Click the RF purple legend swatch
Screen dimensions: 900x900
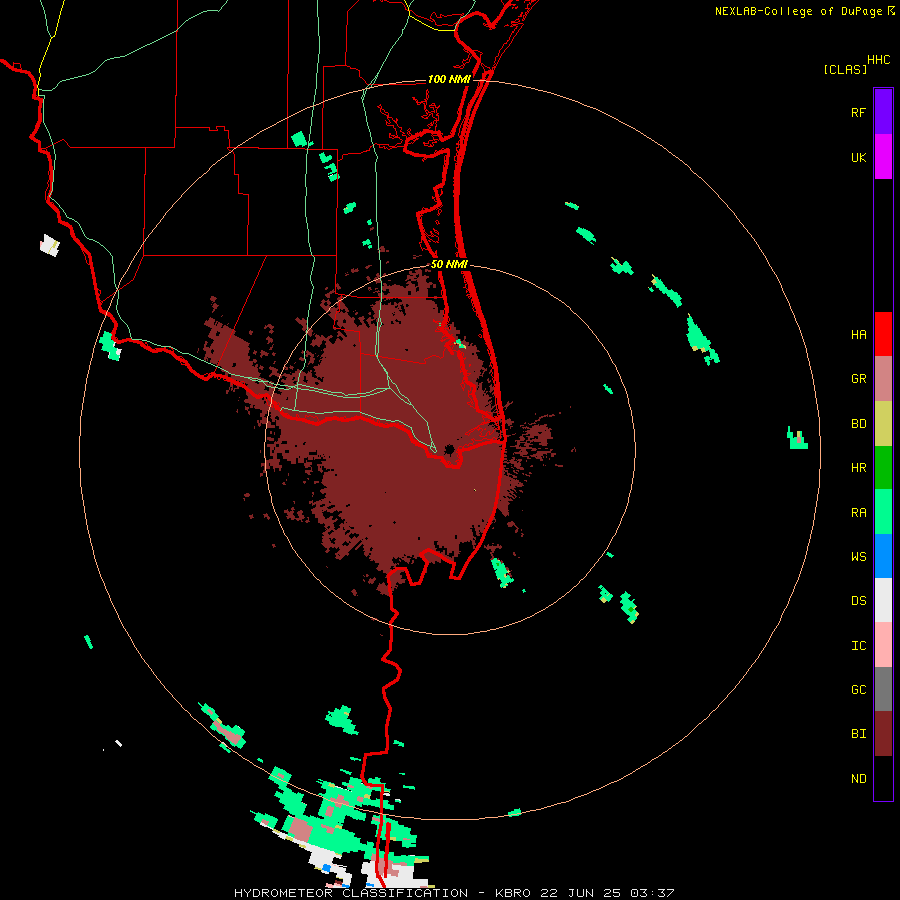883,112
